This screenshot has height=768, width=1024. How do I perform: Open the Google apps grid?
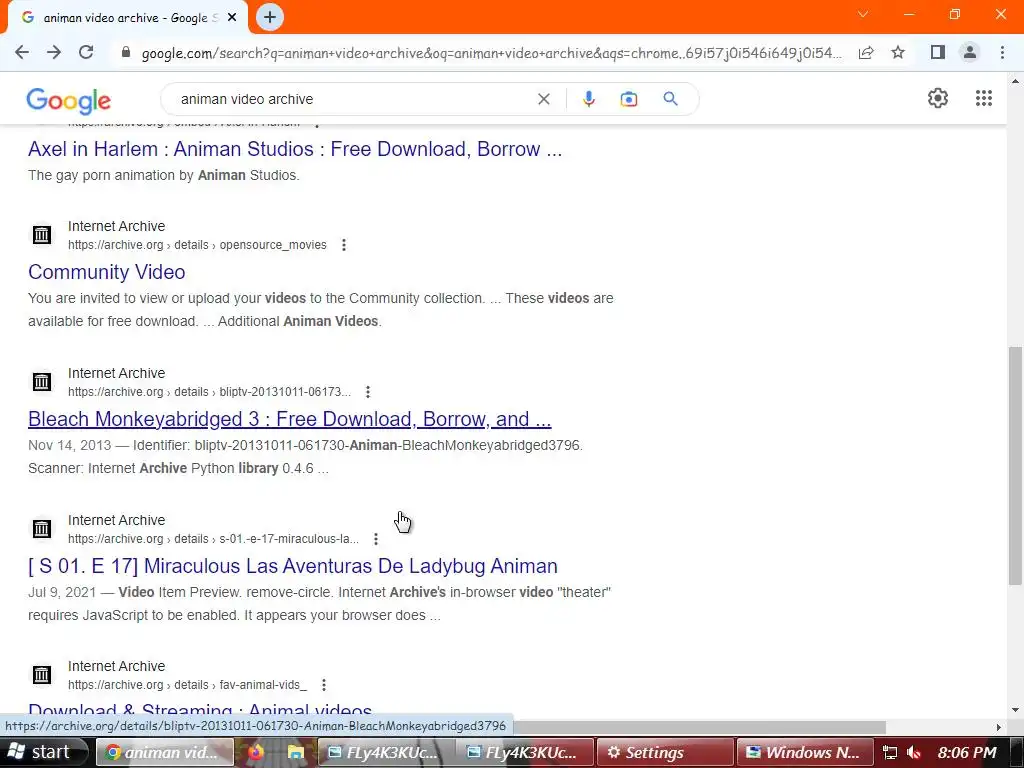coord(984,98)
